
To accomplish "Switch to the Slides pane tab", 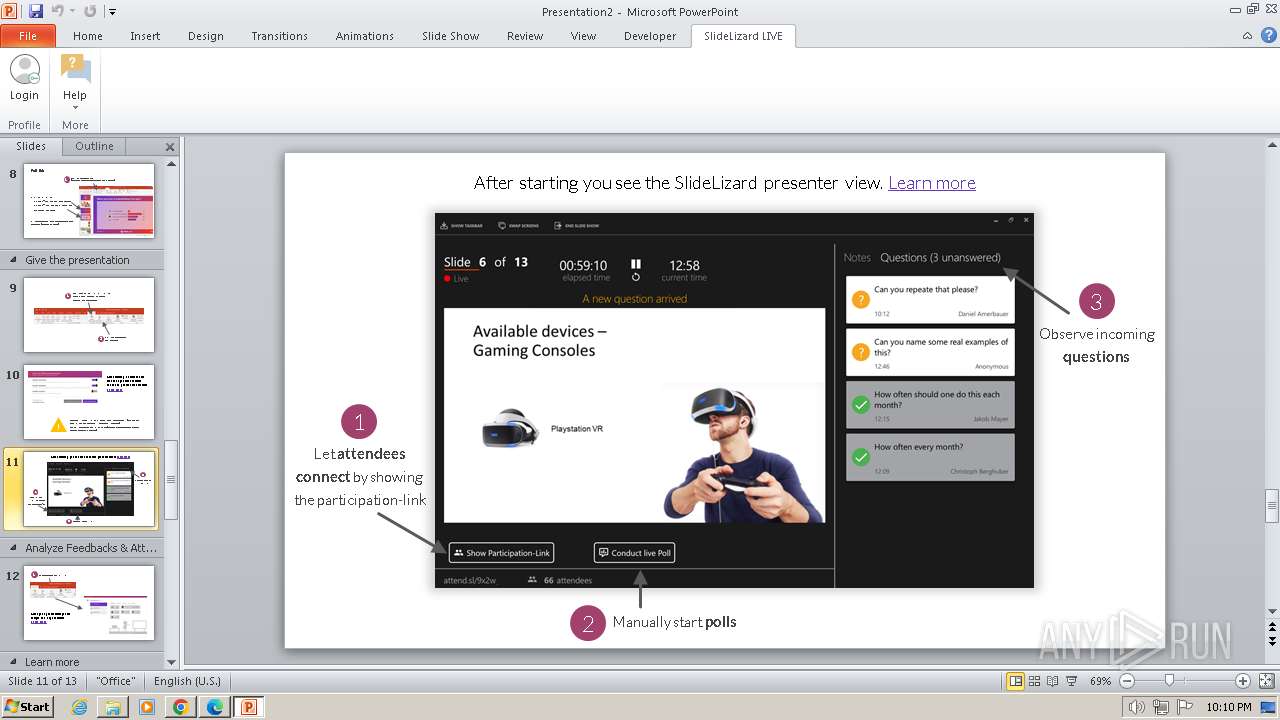I will [x=31, y=146].
